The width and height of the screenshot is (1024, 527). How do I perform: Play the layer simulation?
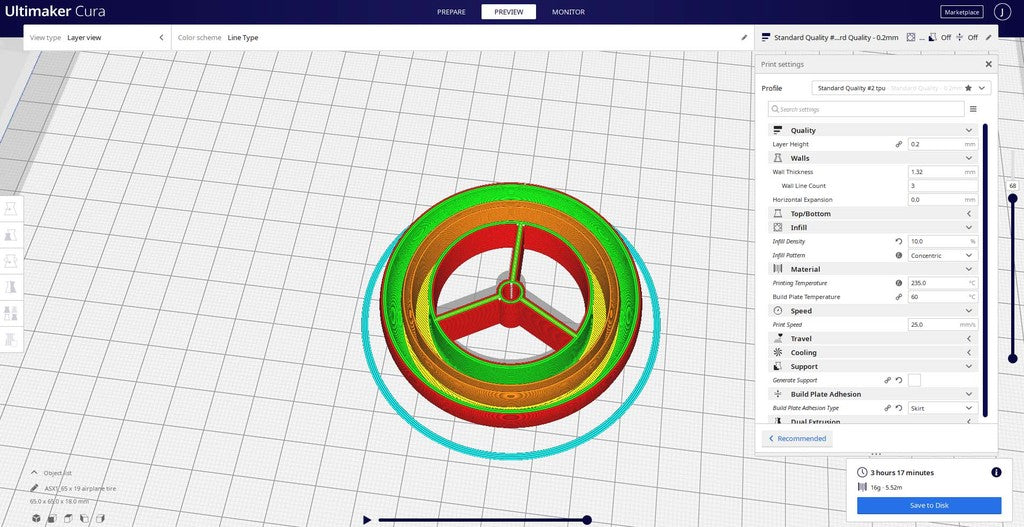[x=367, y=520]
